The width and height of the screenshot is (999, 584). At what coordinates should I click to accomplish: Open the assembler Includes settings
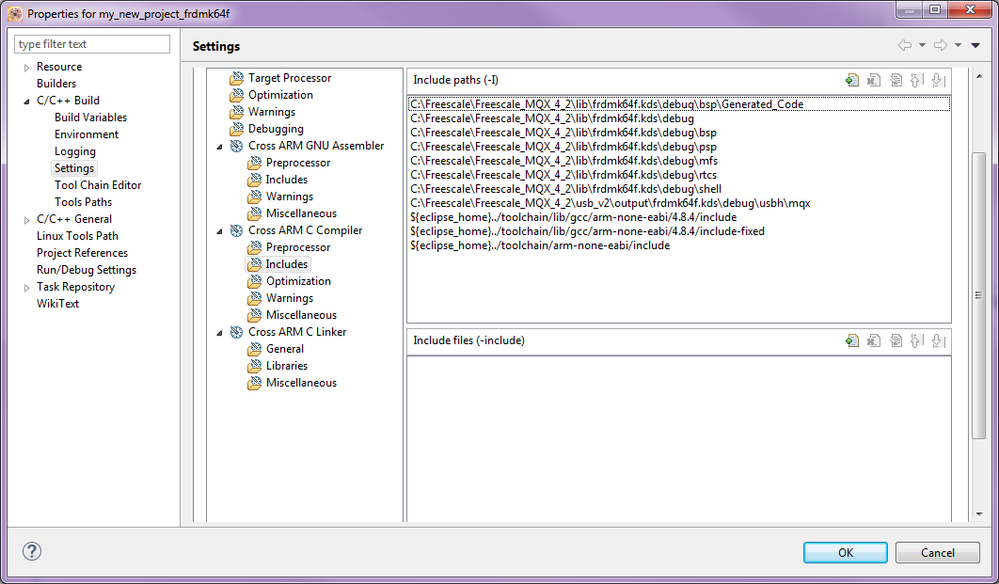click(287, 180)
